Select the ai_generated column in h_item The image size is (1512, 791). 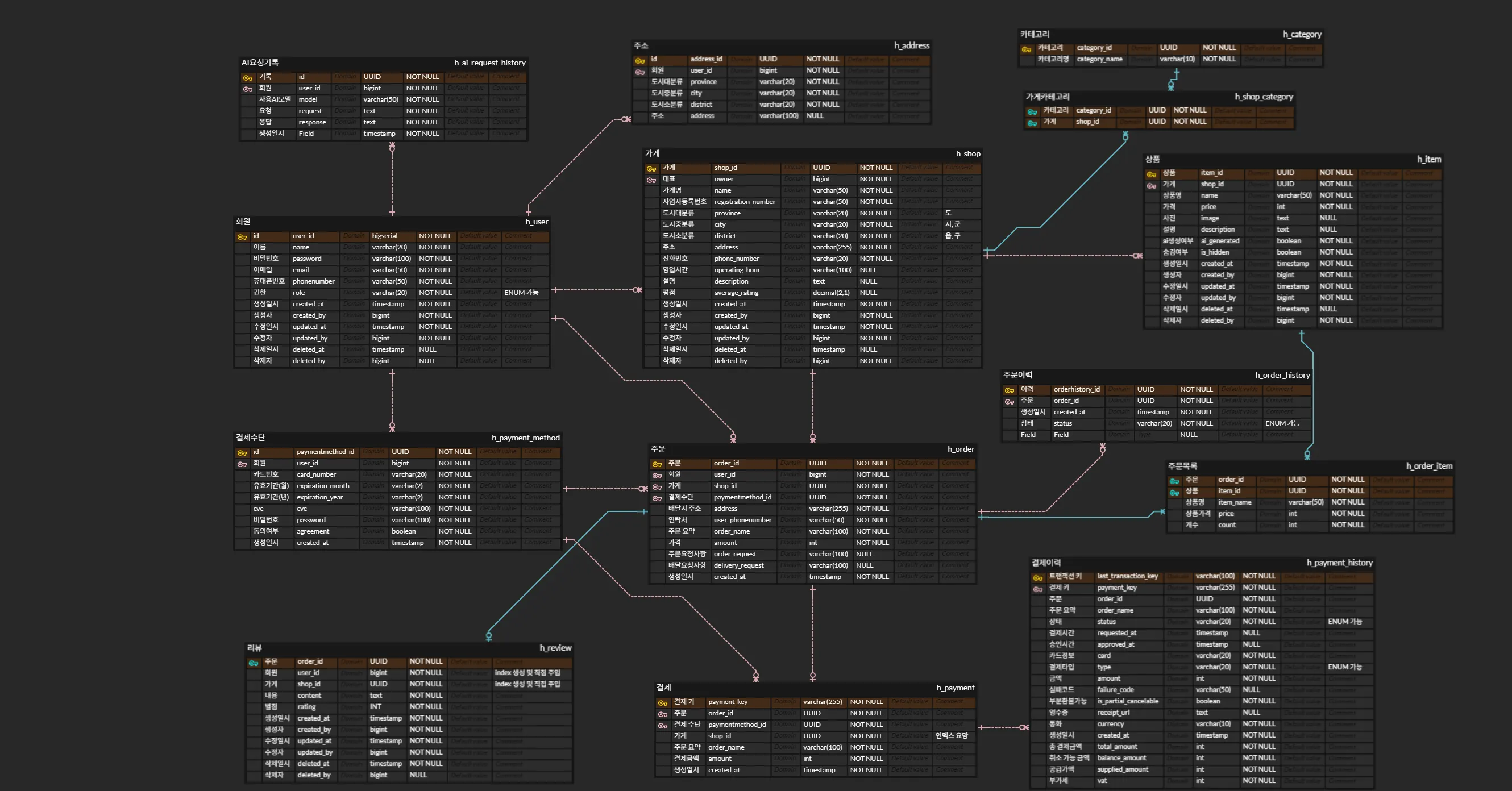tap(1220, 241)
